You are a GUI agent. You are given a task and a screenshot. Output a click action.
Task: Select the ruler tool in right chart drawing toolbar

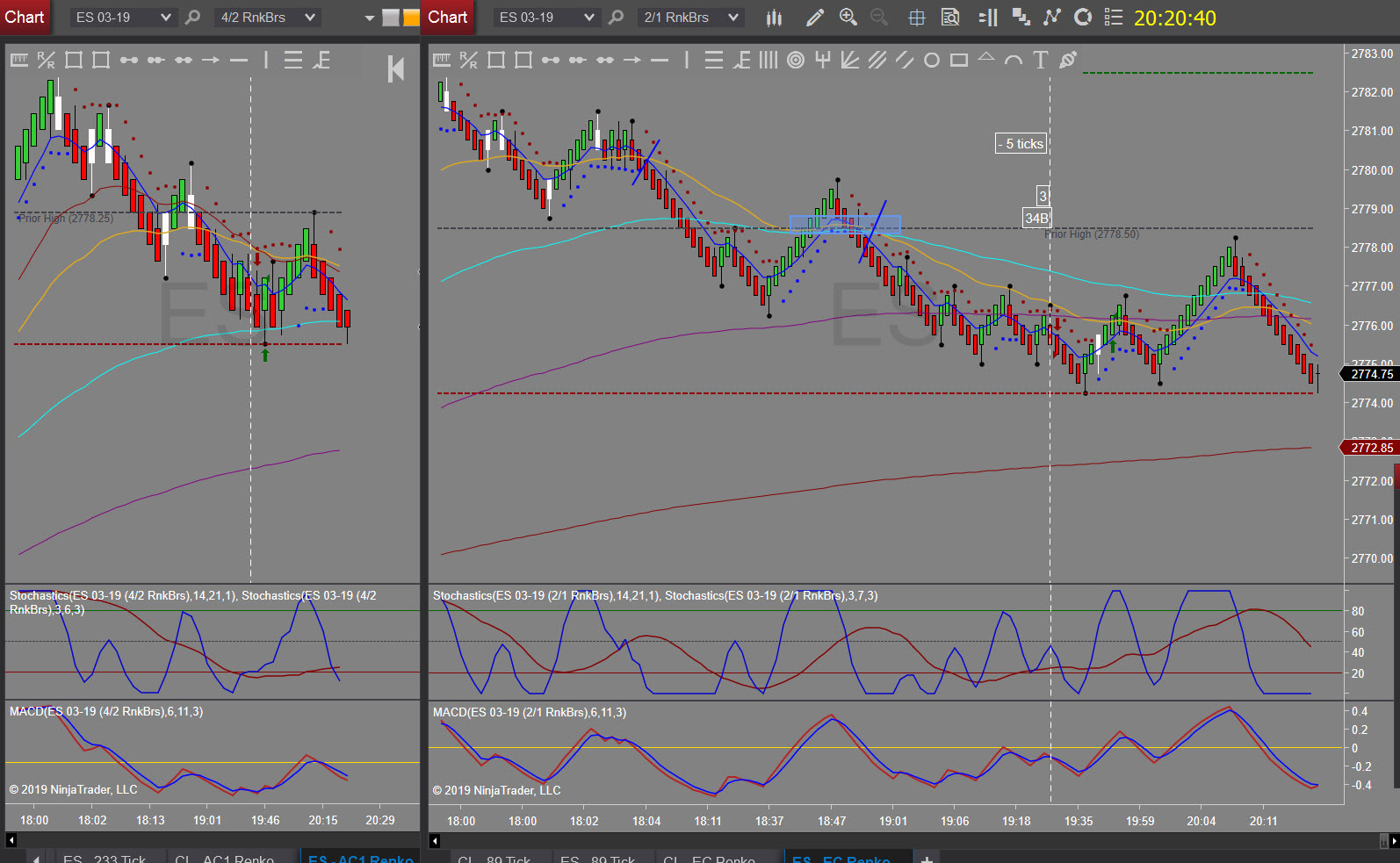coord(442,60)
